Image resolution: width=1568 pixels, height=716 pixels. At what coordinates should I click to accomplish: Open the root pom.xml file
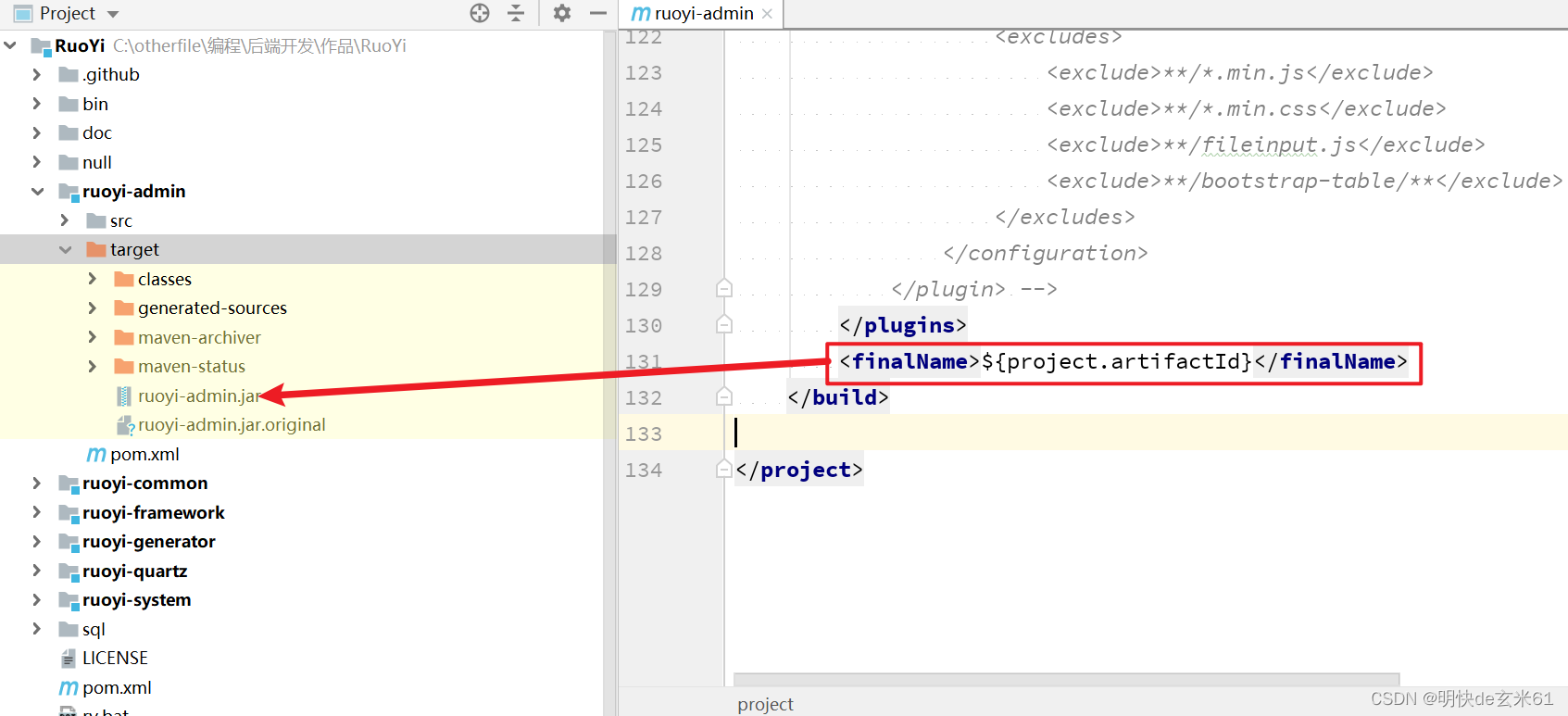(117, 687)
